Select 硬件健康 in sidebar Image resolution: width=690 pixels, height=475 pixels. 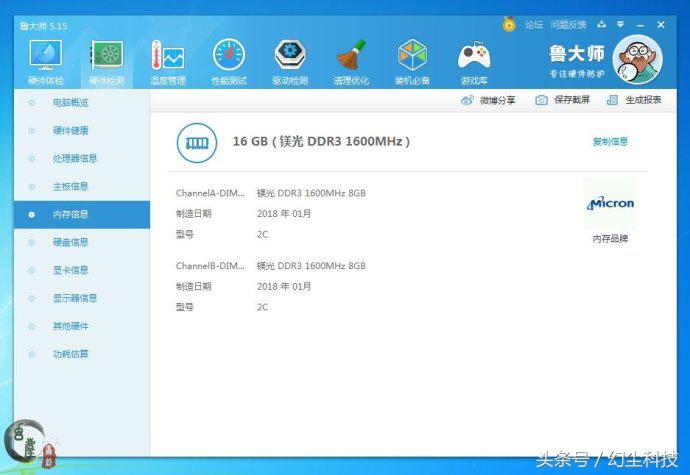click(x=82, y=130)
